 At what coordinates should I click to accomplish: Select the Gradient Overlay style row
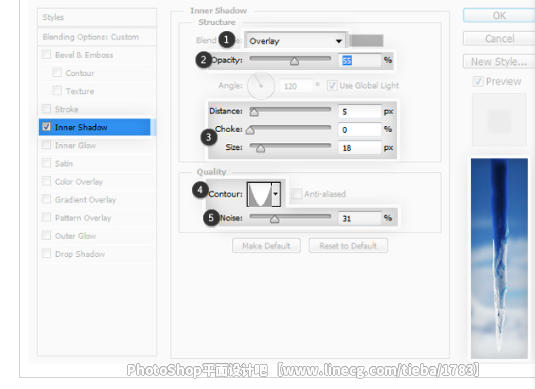coord(97,200)
